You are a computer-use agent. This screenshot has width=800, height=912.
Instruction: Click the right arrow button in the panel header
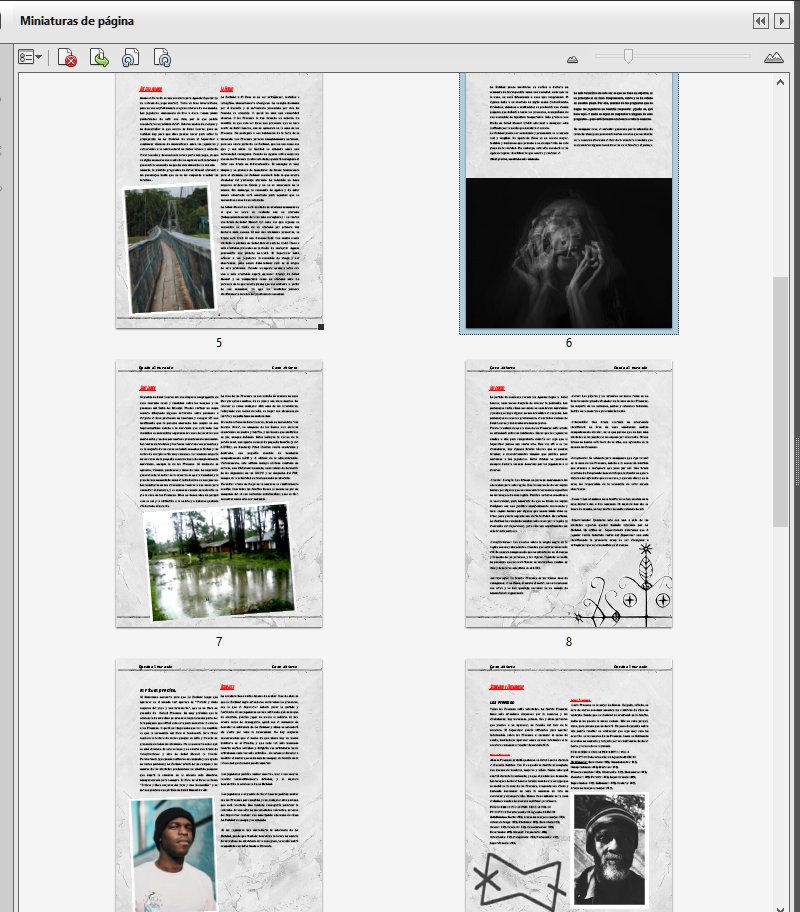(x=781, y=21)
